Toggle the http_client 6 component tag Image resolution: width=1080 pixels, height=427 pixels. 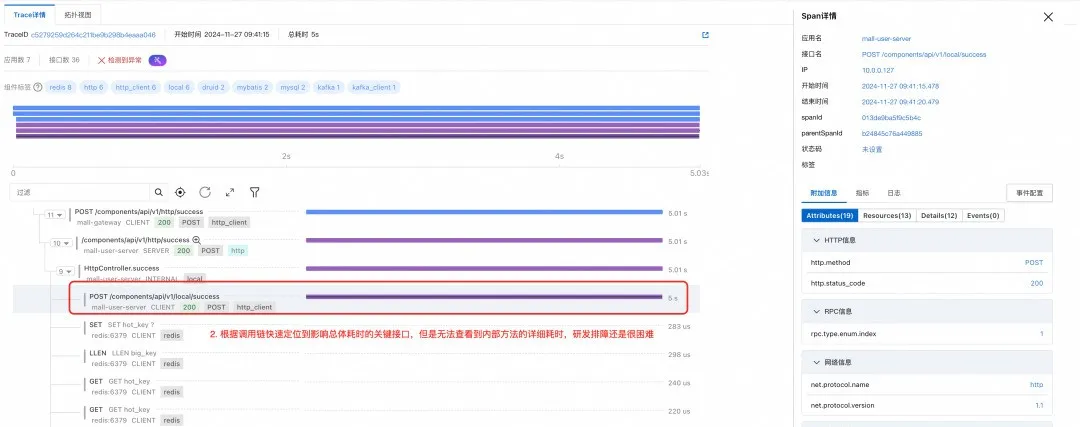point(136,87)
